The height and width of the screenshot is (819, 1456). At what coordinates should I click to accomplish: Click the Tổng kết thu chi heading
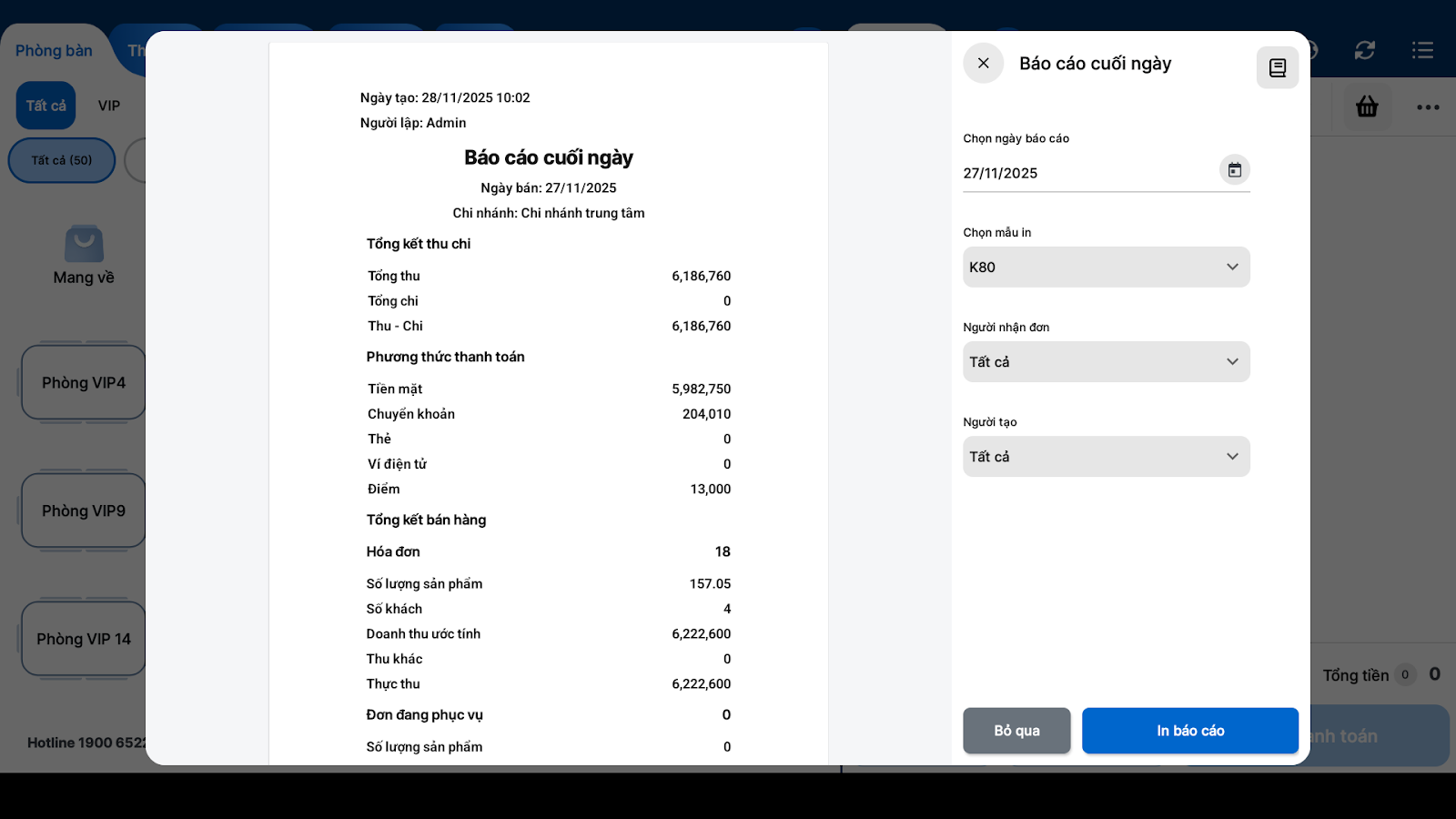point(419,244)
